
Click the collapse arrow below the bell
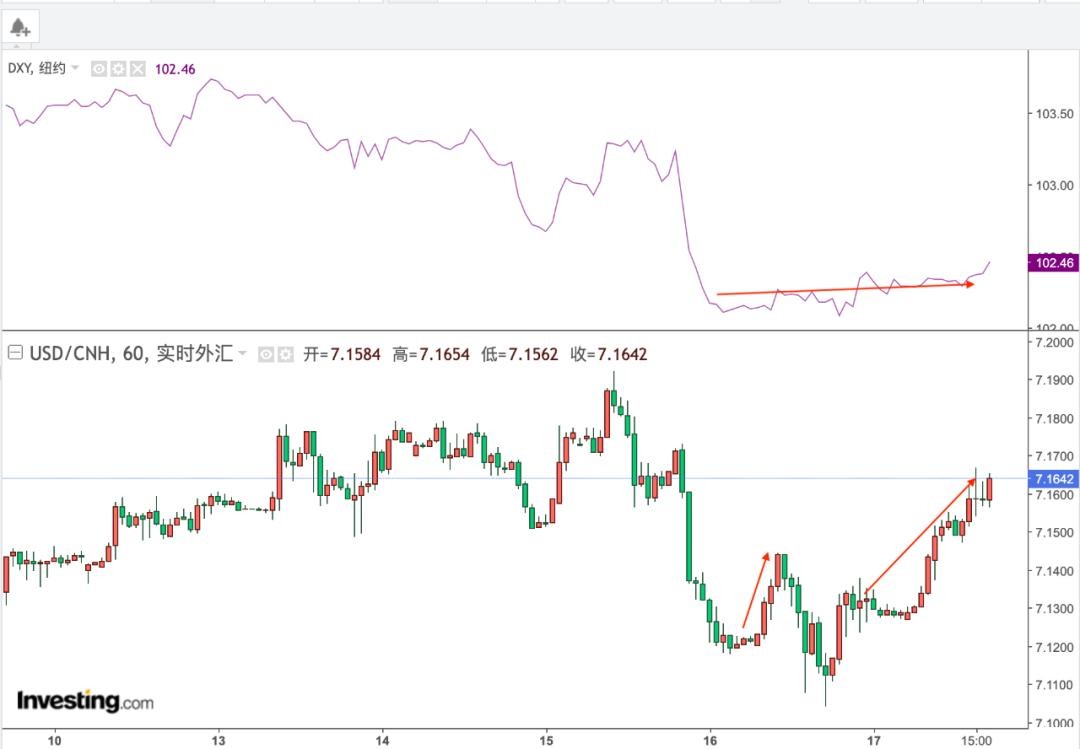[19, 46]
